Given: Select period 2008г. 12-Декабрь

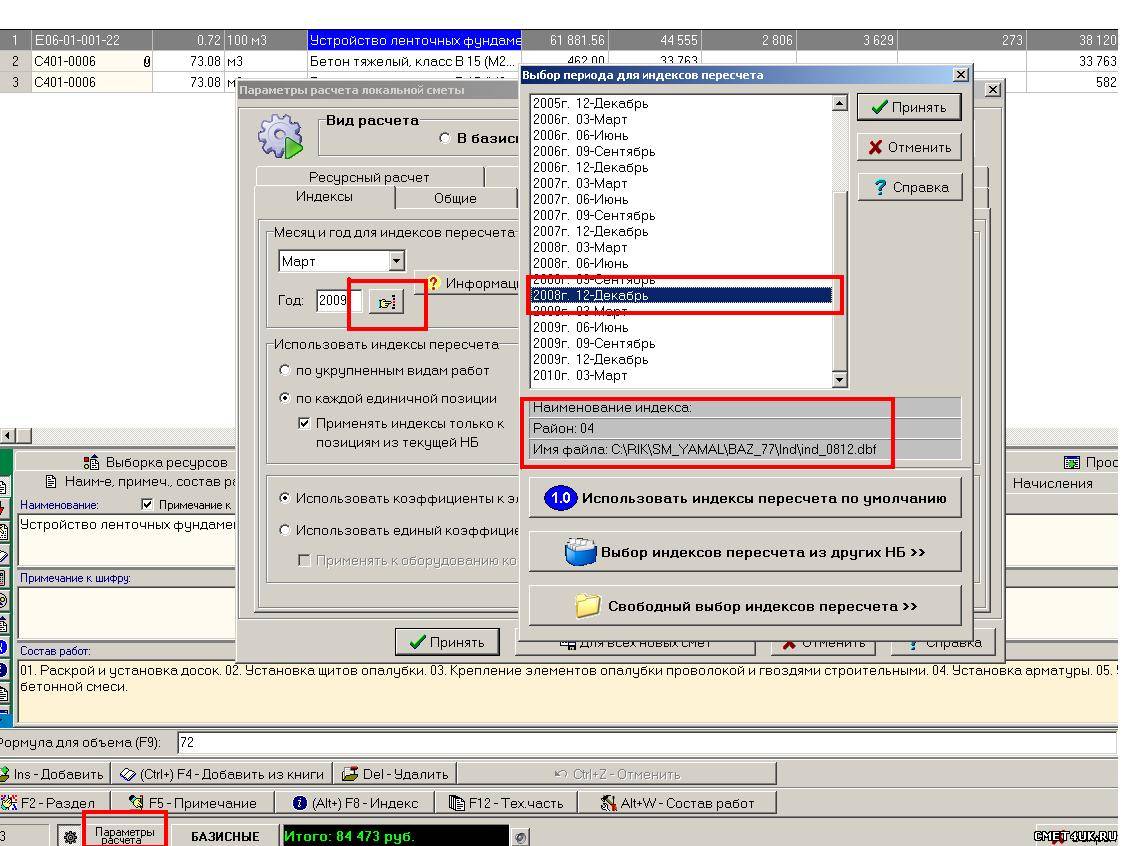Looking at the screenshot, I should click(682, 295).
